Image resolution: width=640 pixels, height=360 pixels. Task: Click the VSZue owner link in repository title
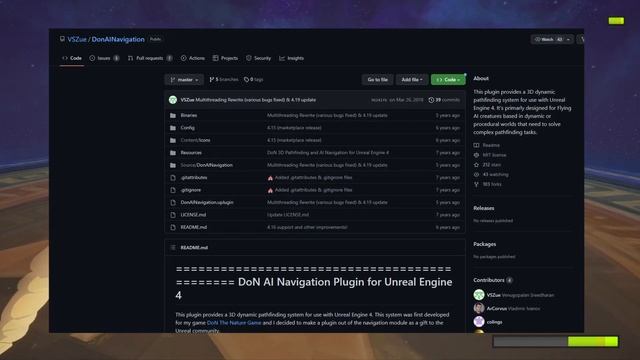coord(77,39)
